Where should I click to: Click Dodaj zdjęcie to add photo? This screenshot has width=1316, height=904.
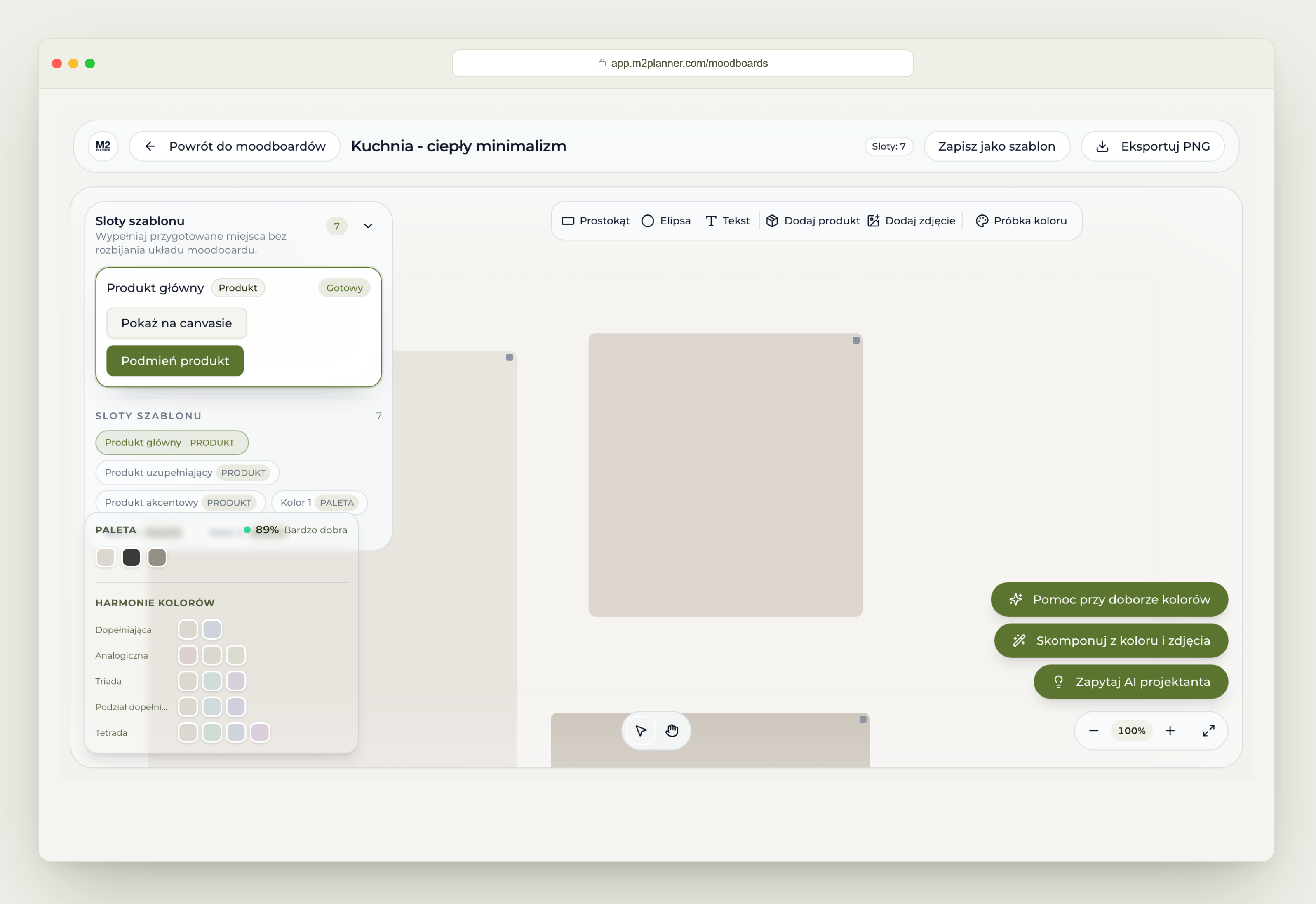pos(911,221)
